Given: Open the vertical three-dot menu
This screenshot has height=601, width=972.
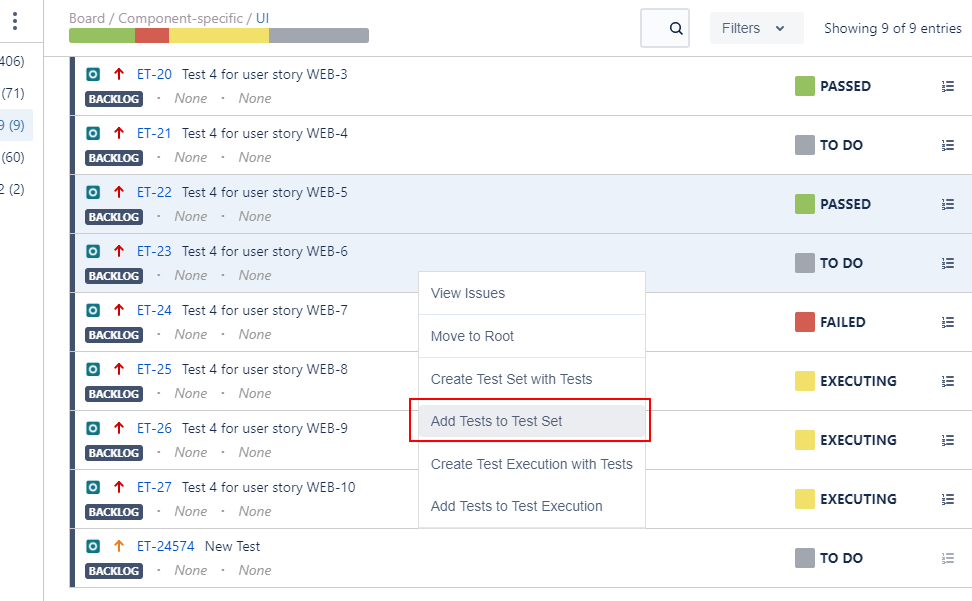Looking at the screenshot, I should [x=15, y=21].
